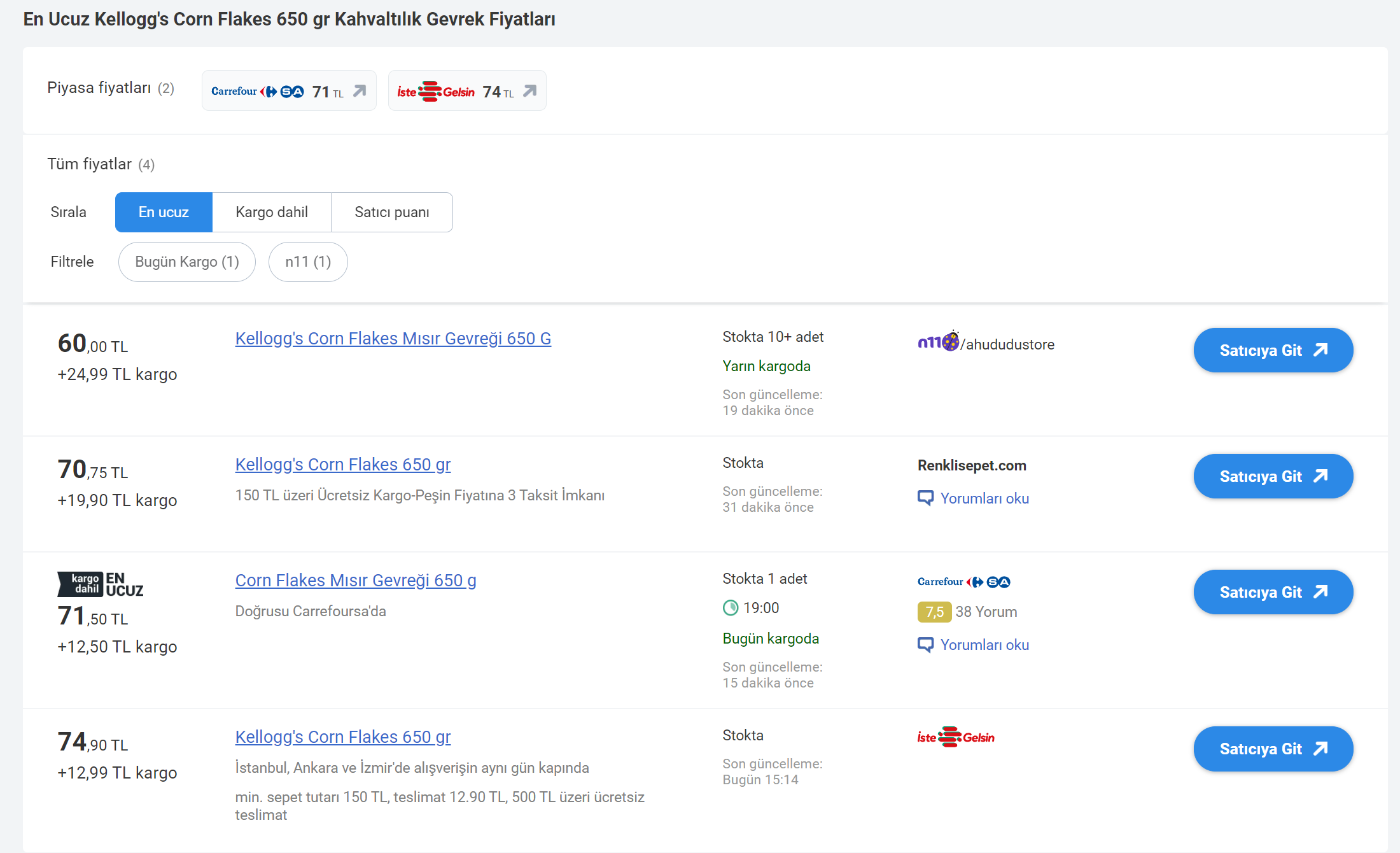Read CarrefourSA reviews via Yorumları oku
1400x853 pixels.
984,645
